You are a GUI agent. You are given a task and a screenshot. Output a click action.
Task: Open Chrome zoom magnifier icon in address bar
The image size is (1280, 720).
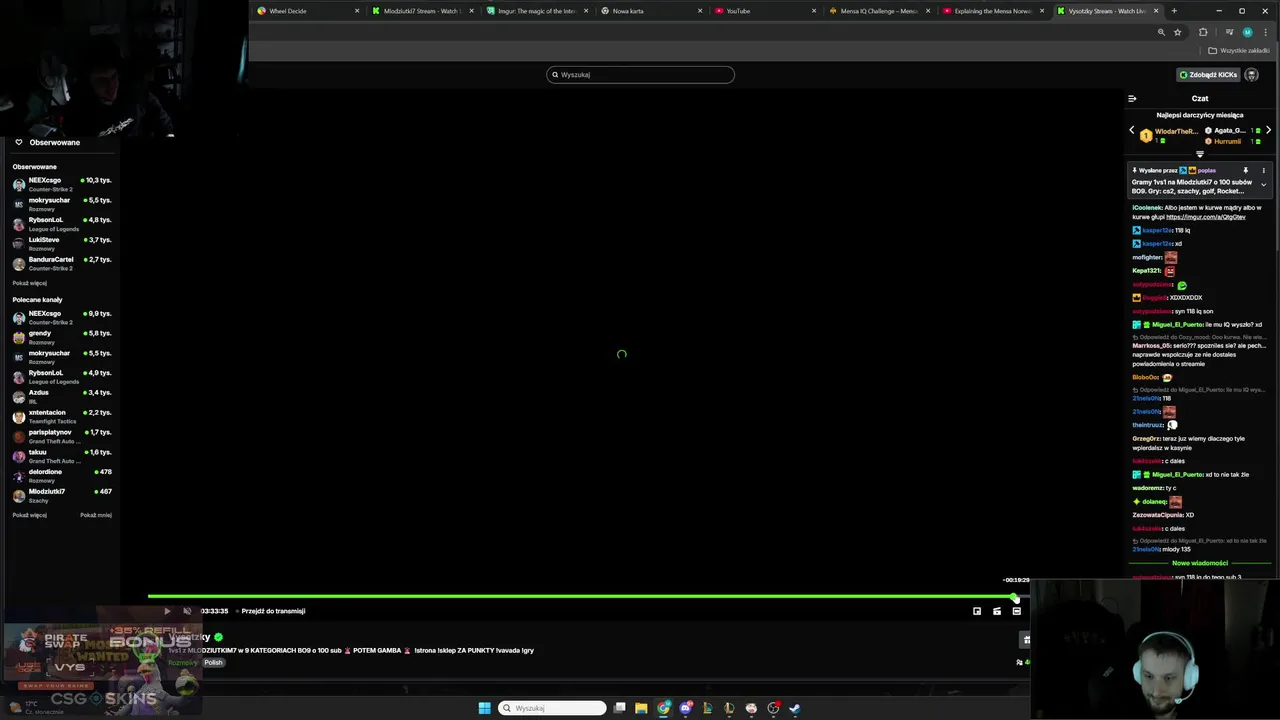pyautogui.click(x=1161, y=32)
